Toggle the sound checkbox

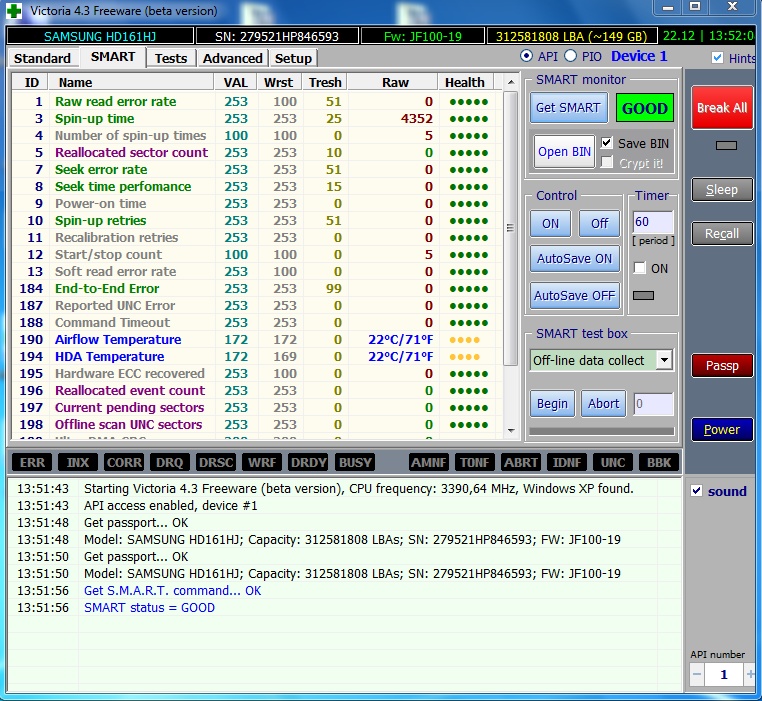click(696, 491)
